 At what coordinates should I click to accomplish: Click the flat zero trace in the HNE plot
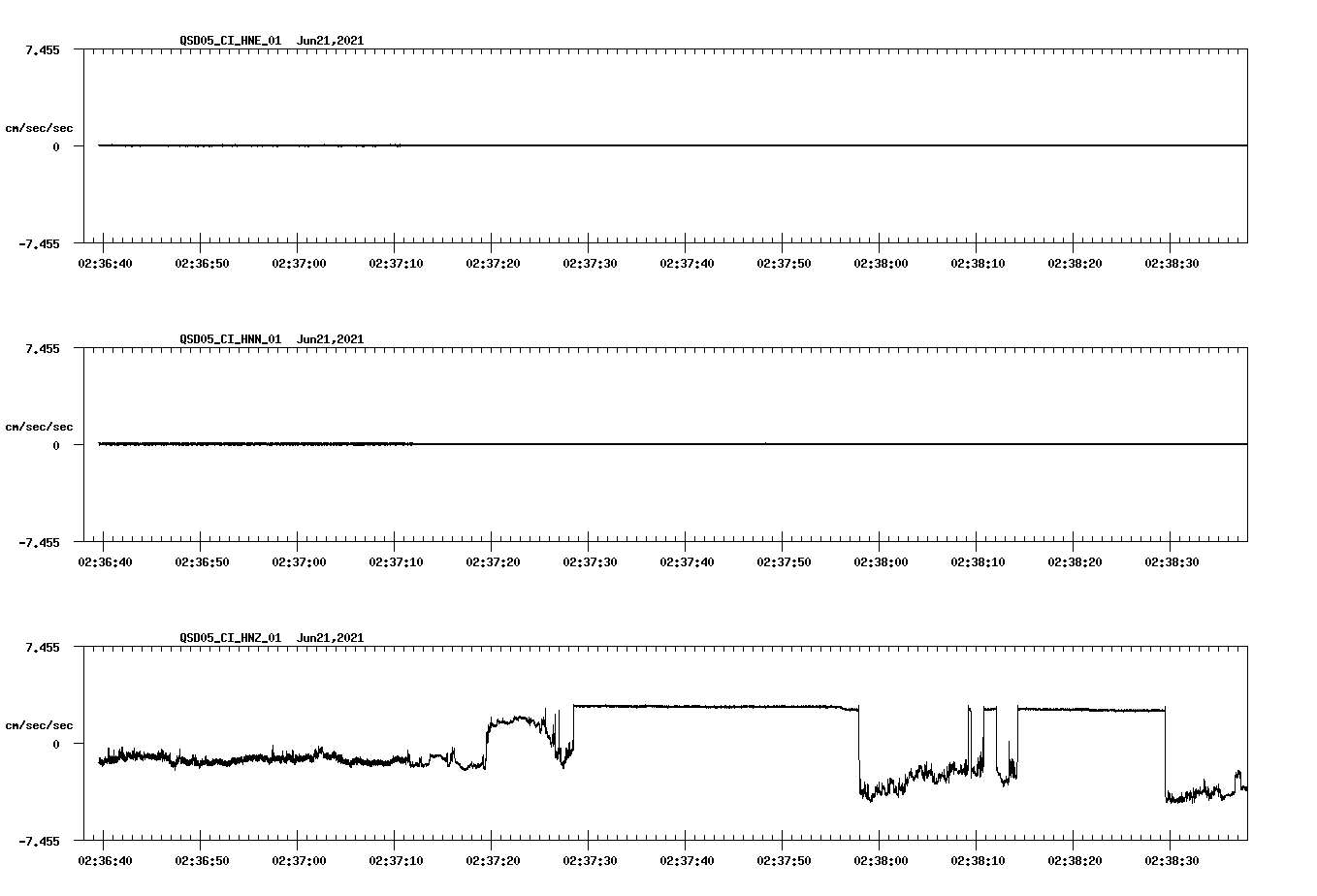673,145
